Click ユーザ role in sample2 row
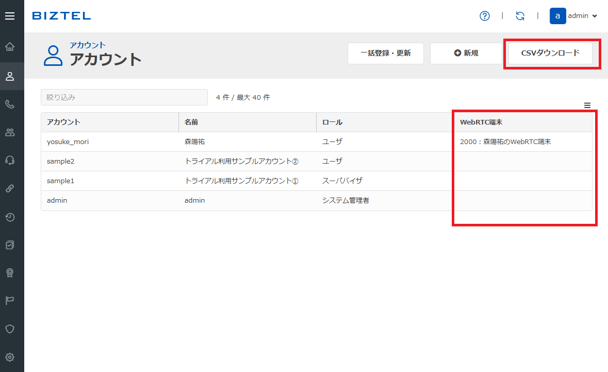This screenshot has width=608, height=372. pyautogui.click(x=385, y=161)
